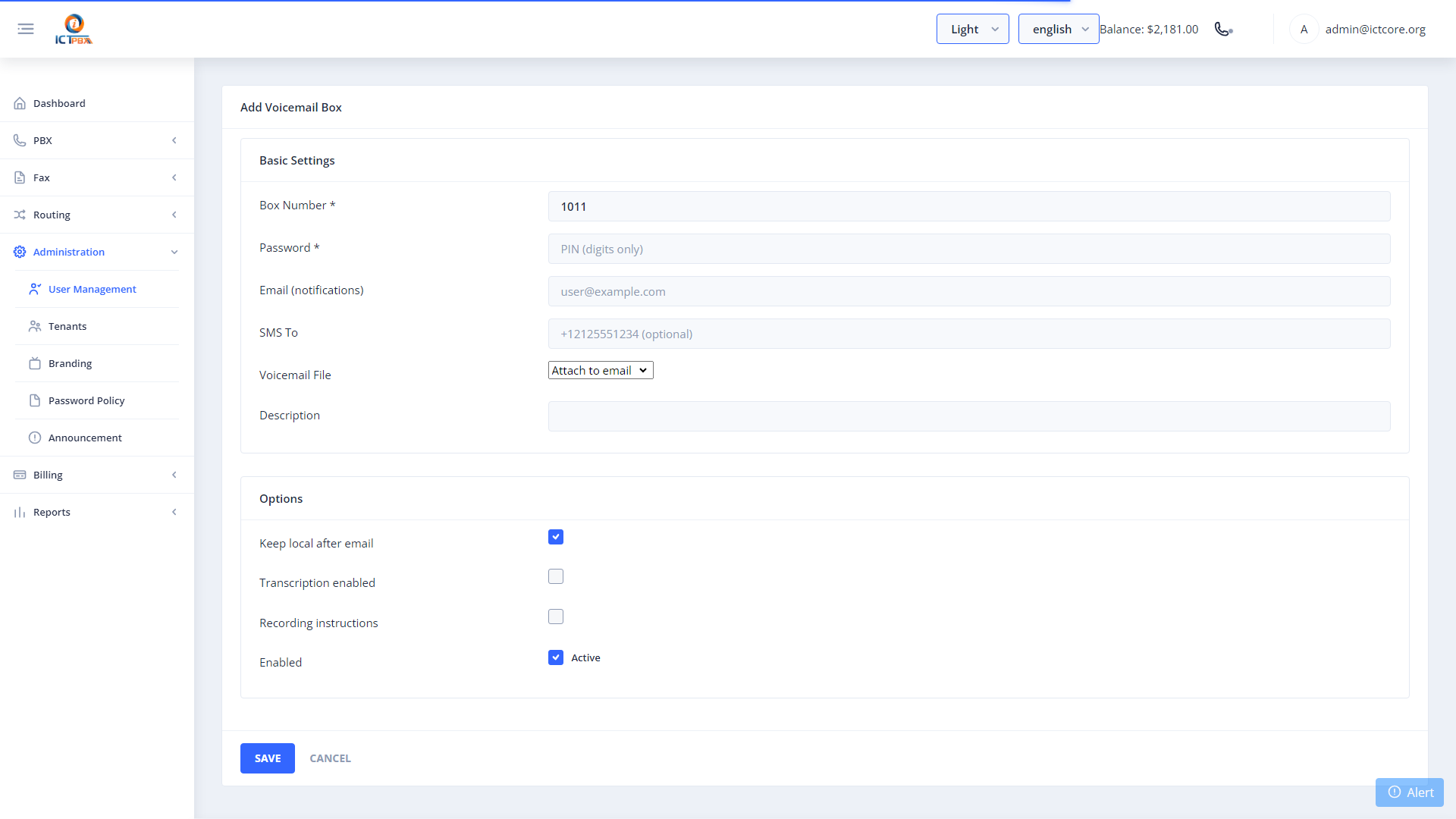Click the PBX phone icon in sidebar
Viewport: 1456px width, 819px height.
click(x=20, y=140)
